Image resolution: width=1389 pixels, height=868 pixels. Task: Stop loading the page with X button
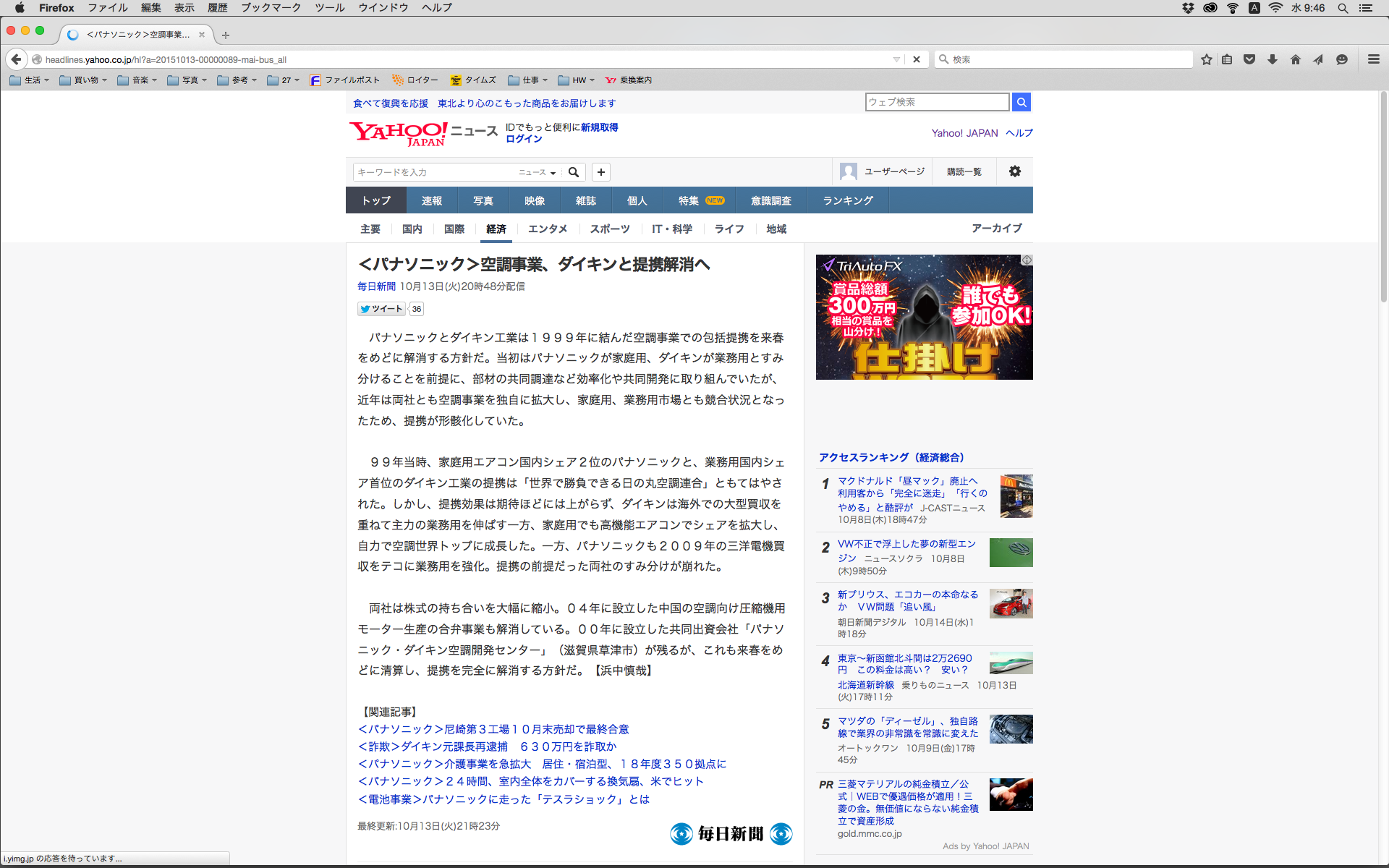point(917,59)
